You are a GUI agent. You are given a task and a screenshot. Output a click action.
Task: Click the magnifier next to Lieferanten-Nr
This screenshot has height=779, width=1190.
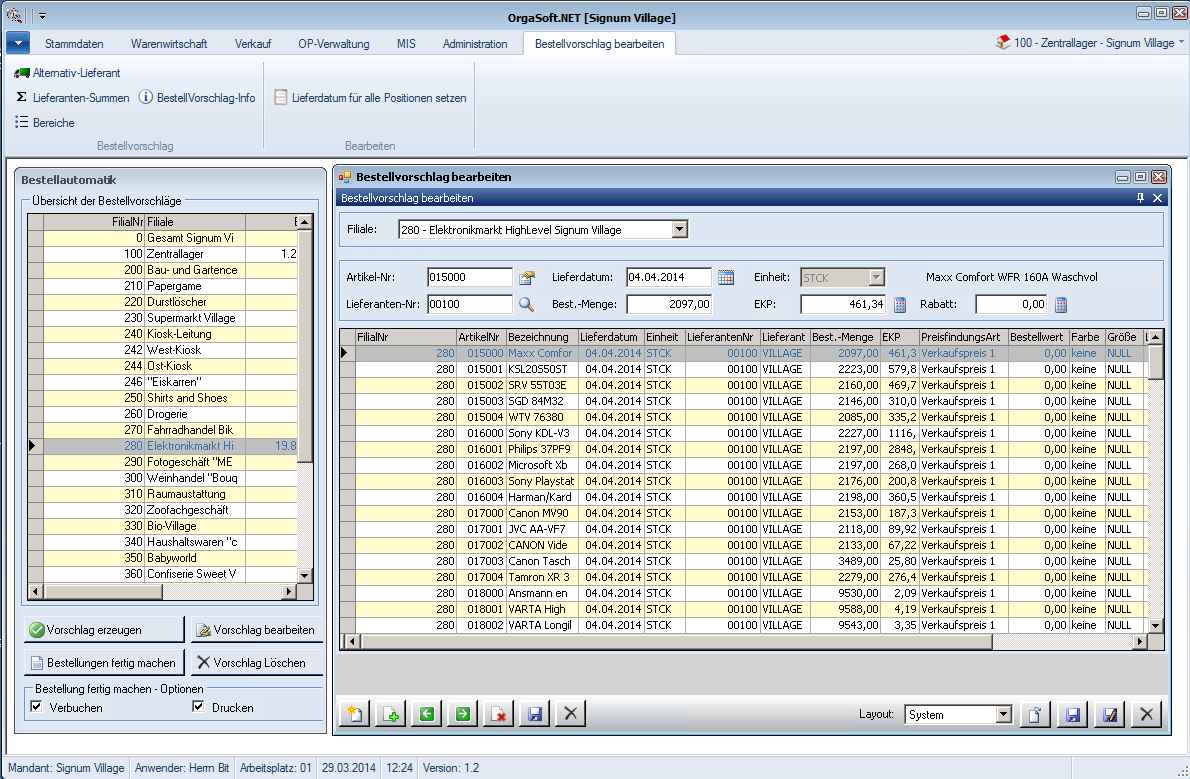pos(526,304)
